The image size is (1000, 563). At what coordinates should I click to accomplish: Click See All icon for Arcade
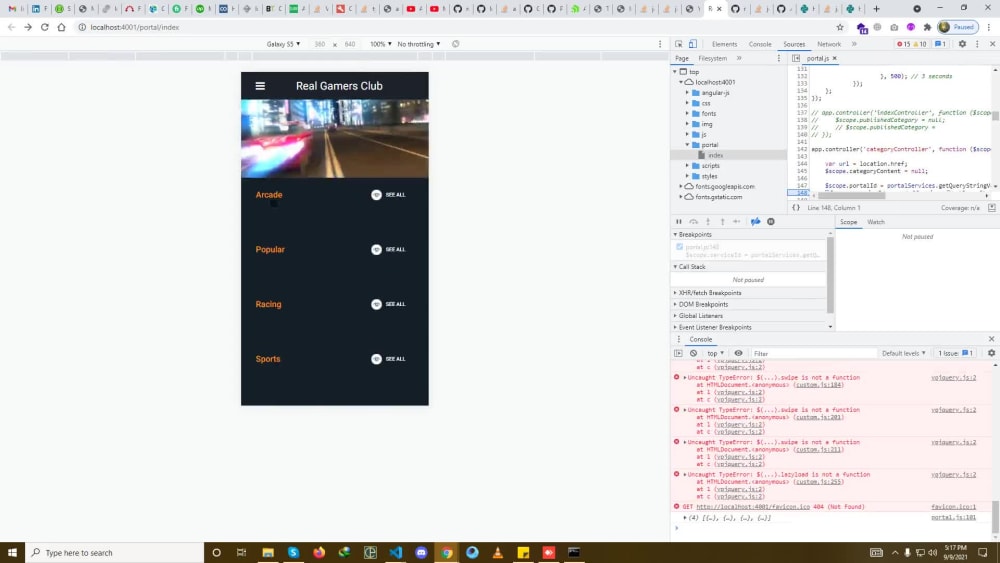[376, 195]
